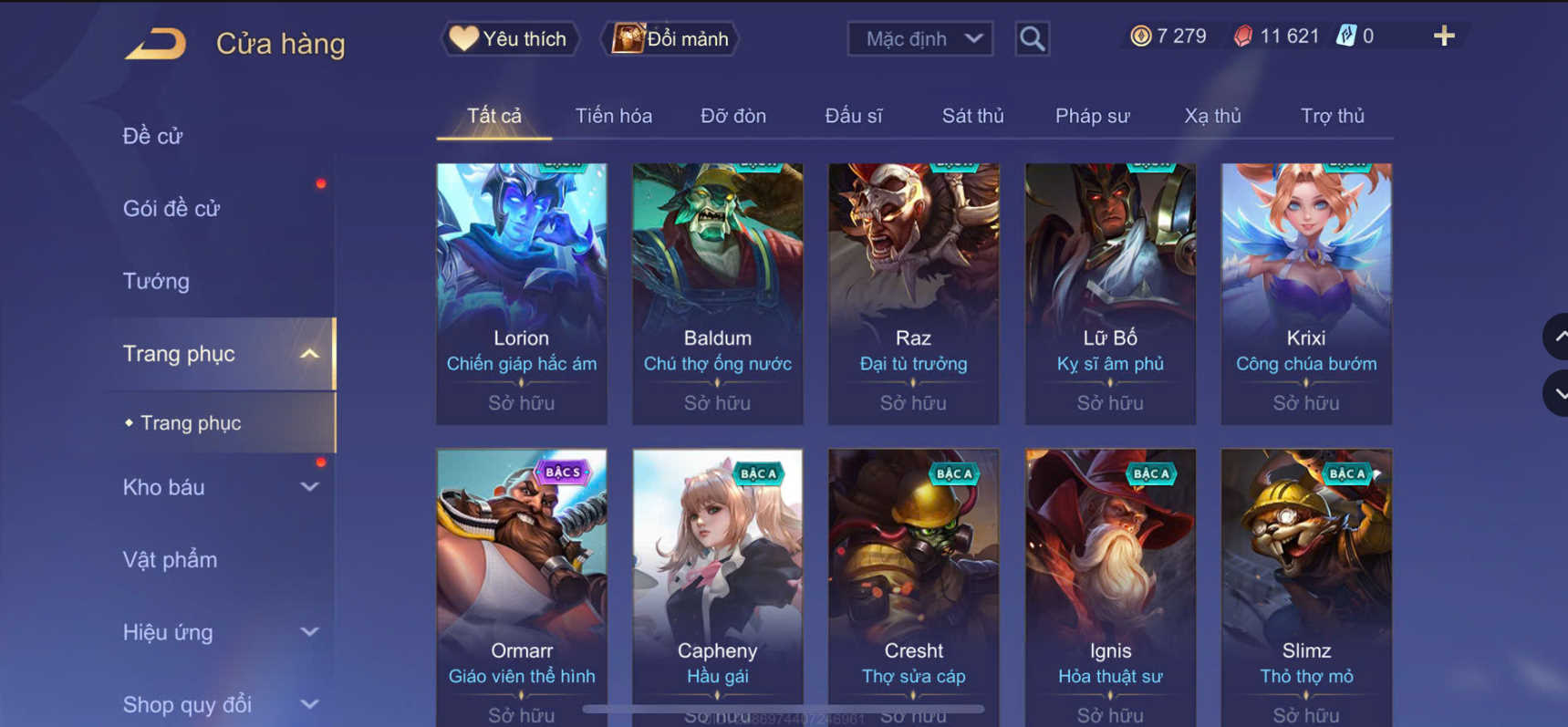Select the Ormarr Giáo viên thể hình card
1568x727 pixels.
click(x=522, y=587)
